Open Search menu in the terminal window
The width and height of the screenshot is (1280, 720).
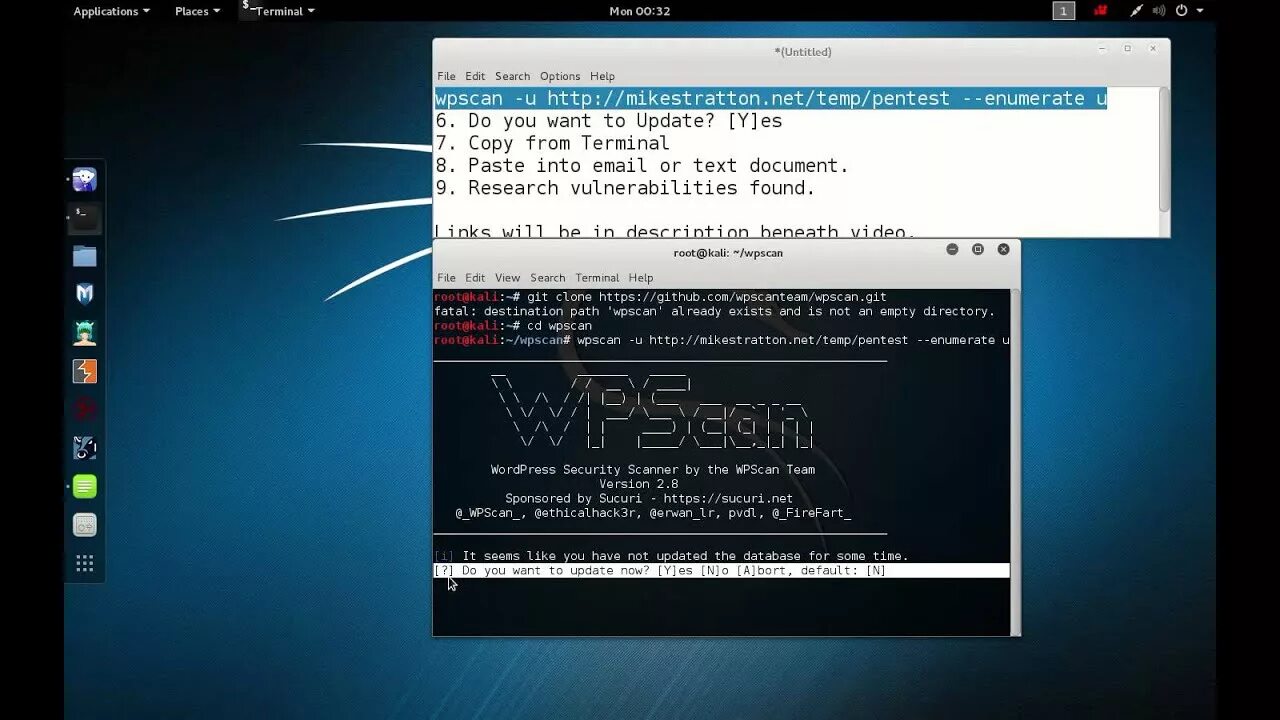[547, 278]
